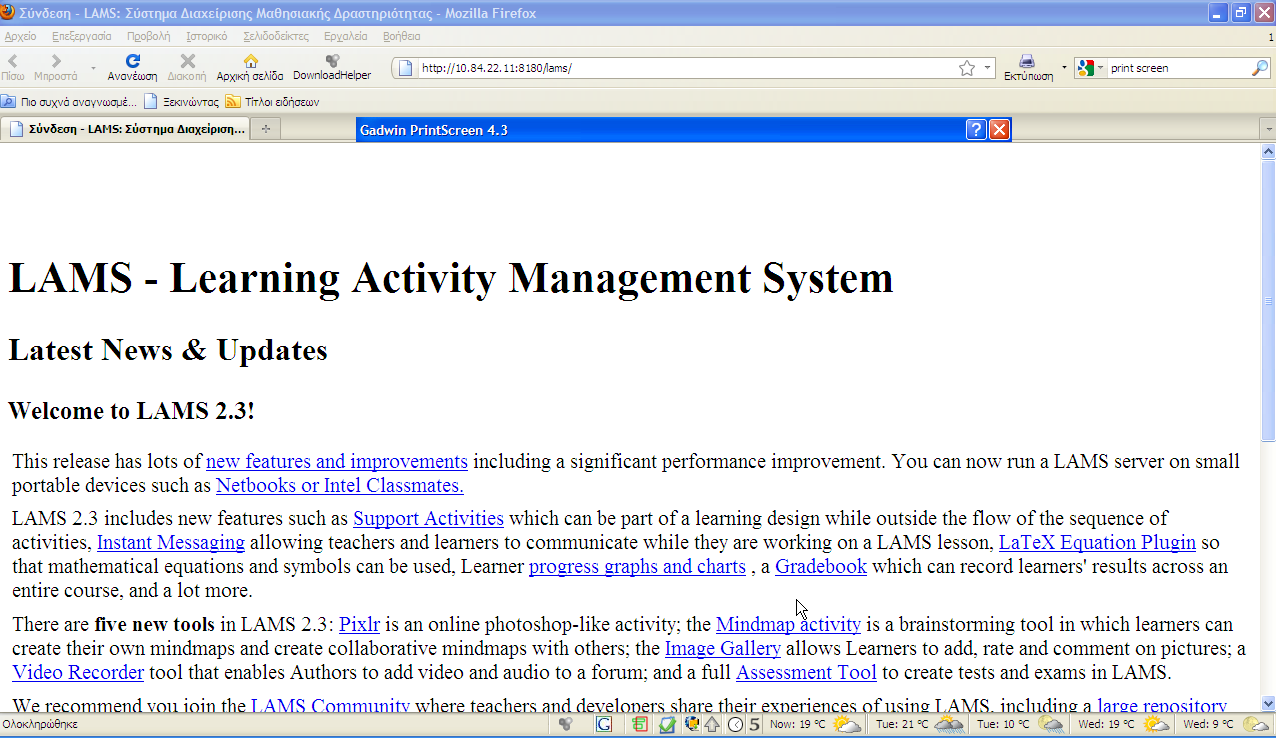Open the Ξεκινώντας bookmark
This screenshot has height=738, width=1276.
tap(182, 101)
